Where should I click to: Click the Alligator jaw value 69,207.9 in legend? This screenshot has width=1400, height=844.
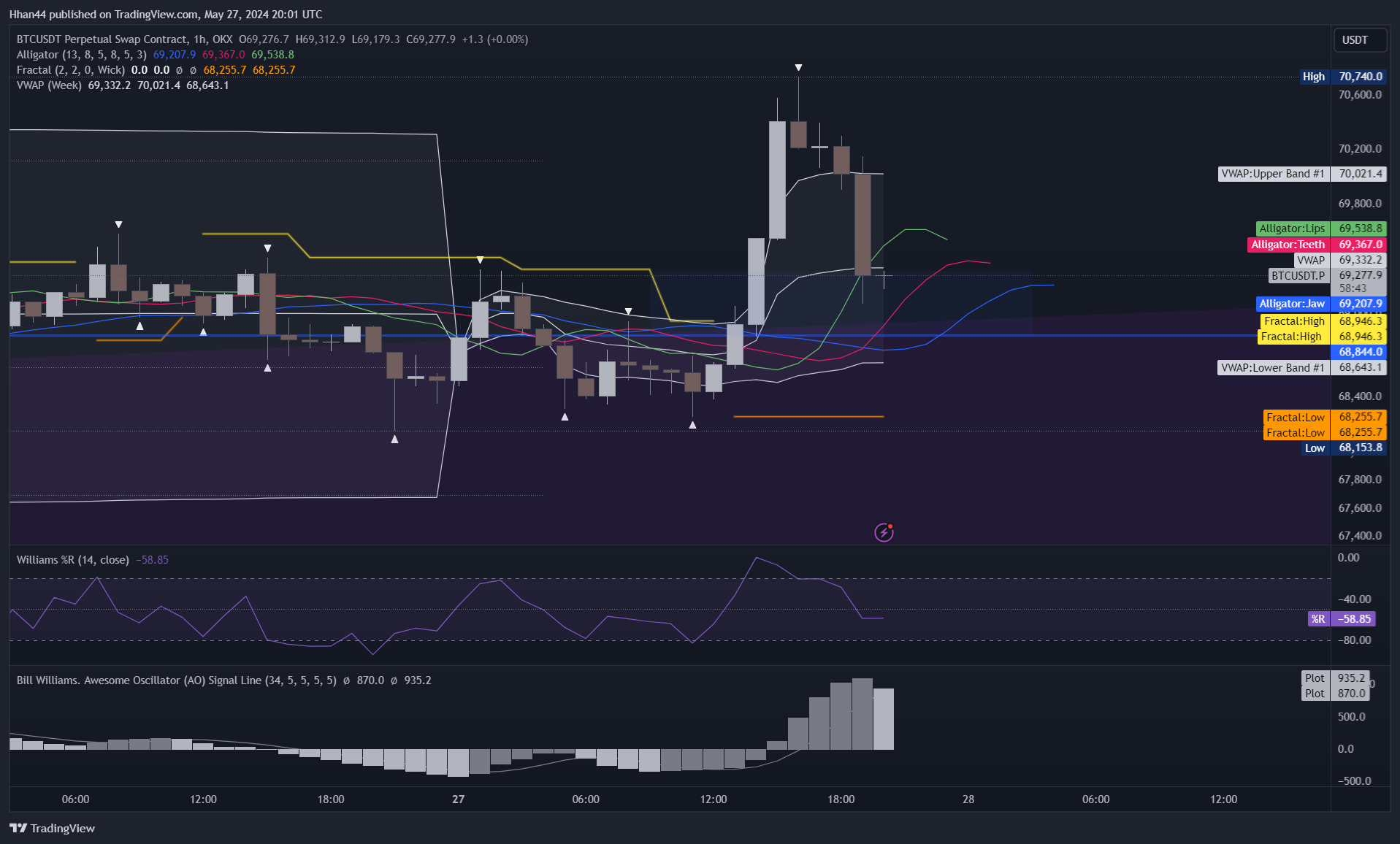point(174,55)
